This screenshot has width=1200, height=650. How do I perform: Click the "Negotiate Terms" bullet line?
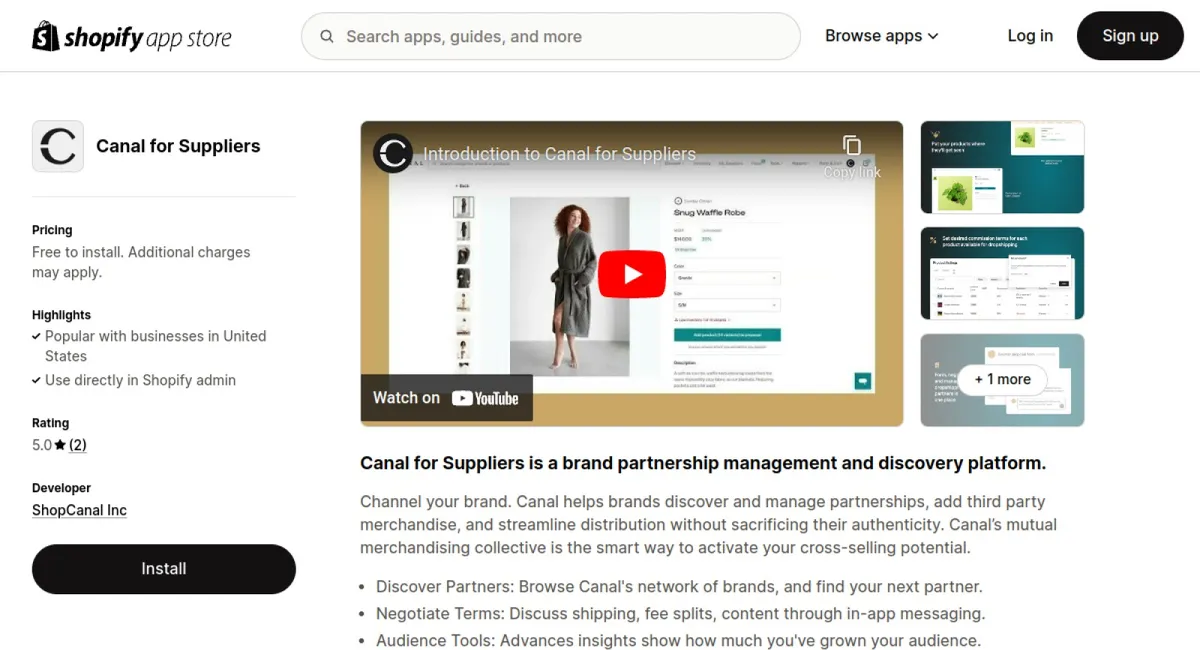pyautogui.click(x=680, y=613)
